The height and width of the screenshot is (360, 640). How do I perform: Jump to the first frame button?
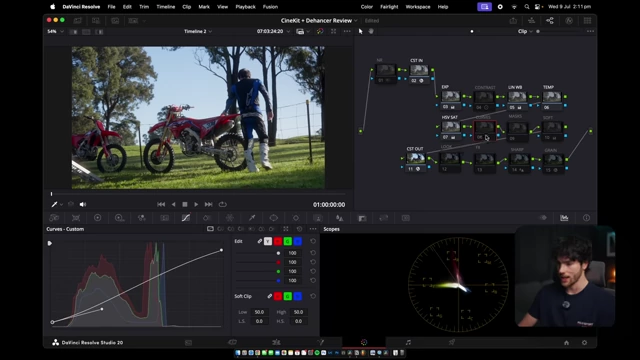(161, 204)
